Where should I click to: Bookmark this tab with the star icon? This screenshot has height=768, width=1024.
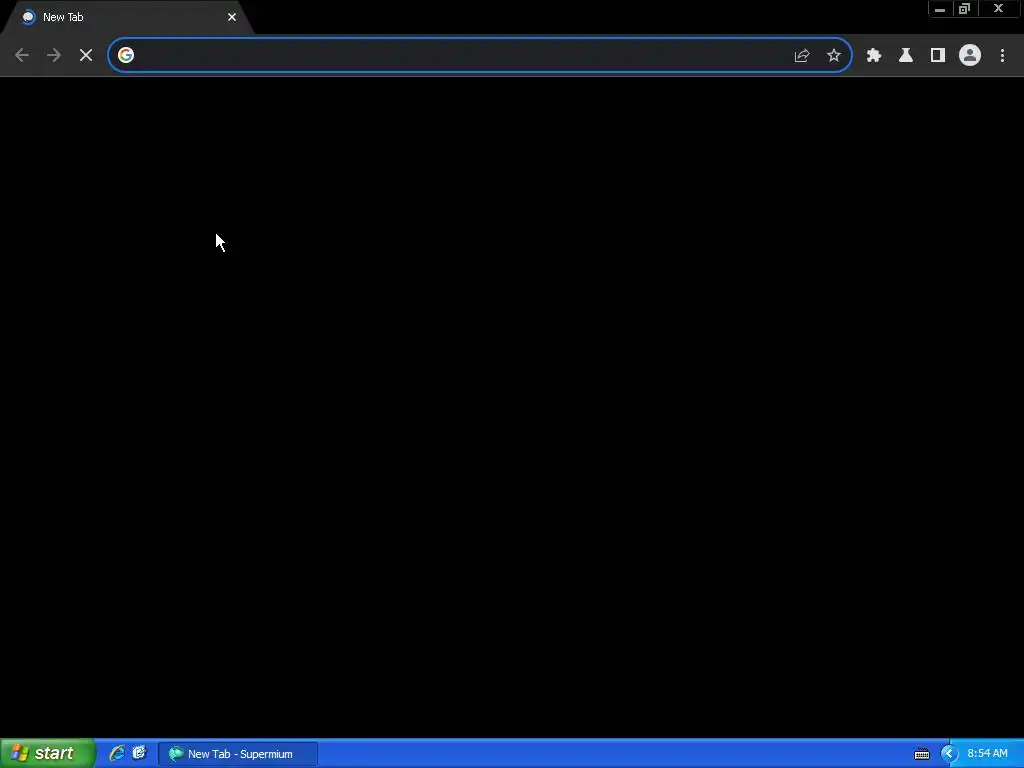pos(834,56)
